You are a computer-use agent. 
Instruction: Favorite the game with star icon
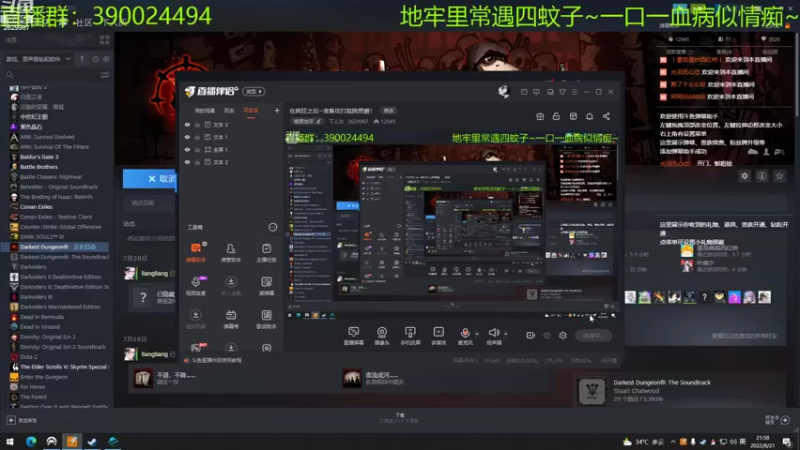[x=779, y=176]
